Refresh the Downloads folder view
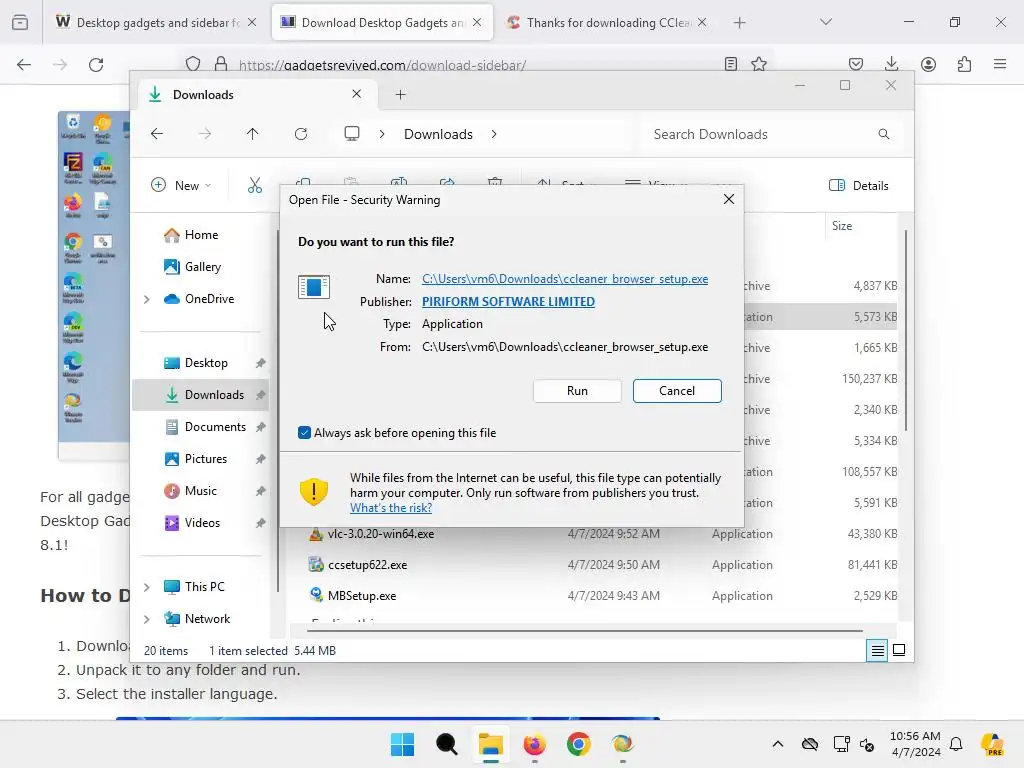 [301, 134]
